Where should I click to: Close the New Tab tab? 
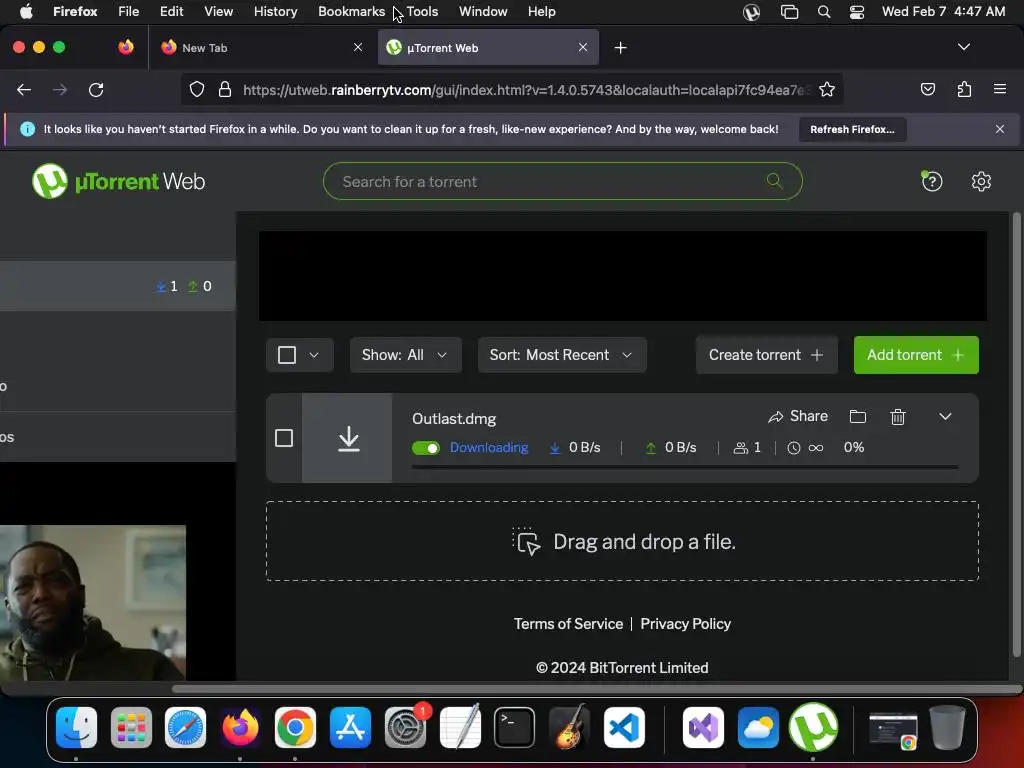tap(358, 47)
